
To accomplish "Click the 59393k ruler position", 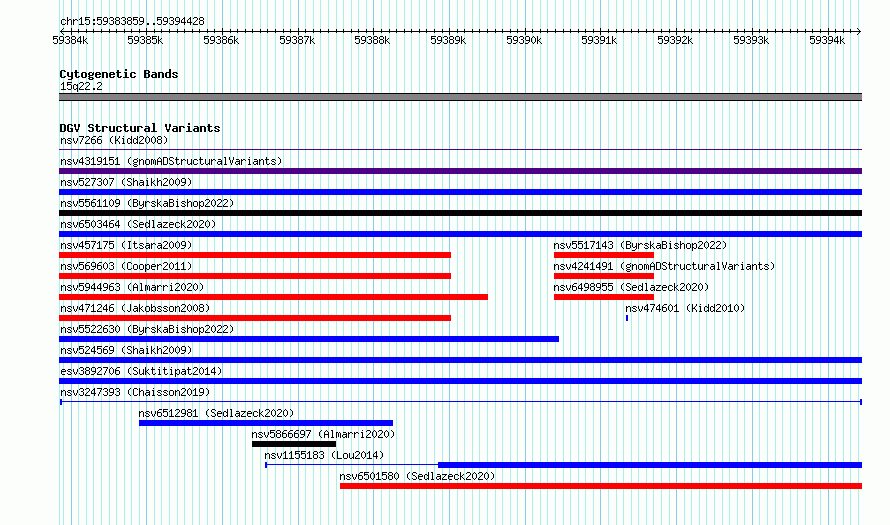I will tap(751, 40).
